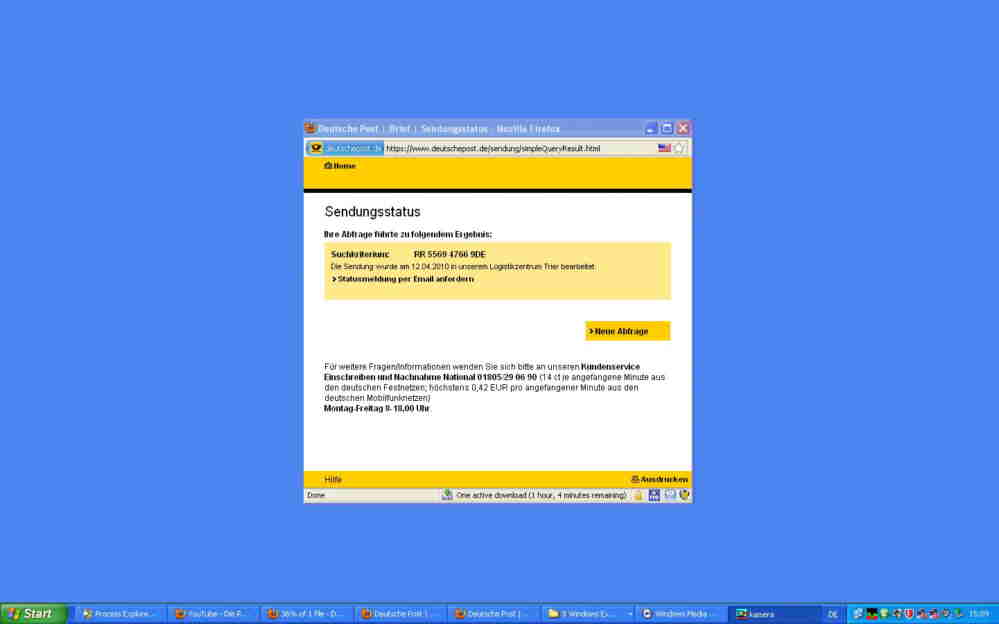Open the Hilfe link in footer

(333, 479)
